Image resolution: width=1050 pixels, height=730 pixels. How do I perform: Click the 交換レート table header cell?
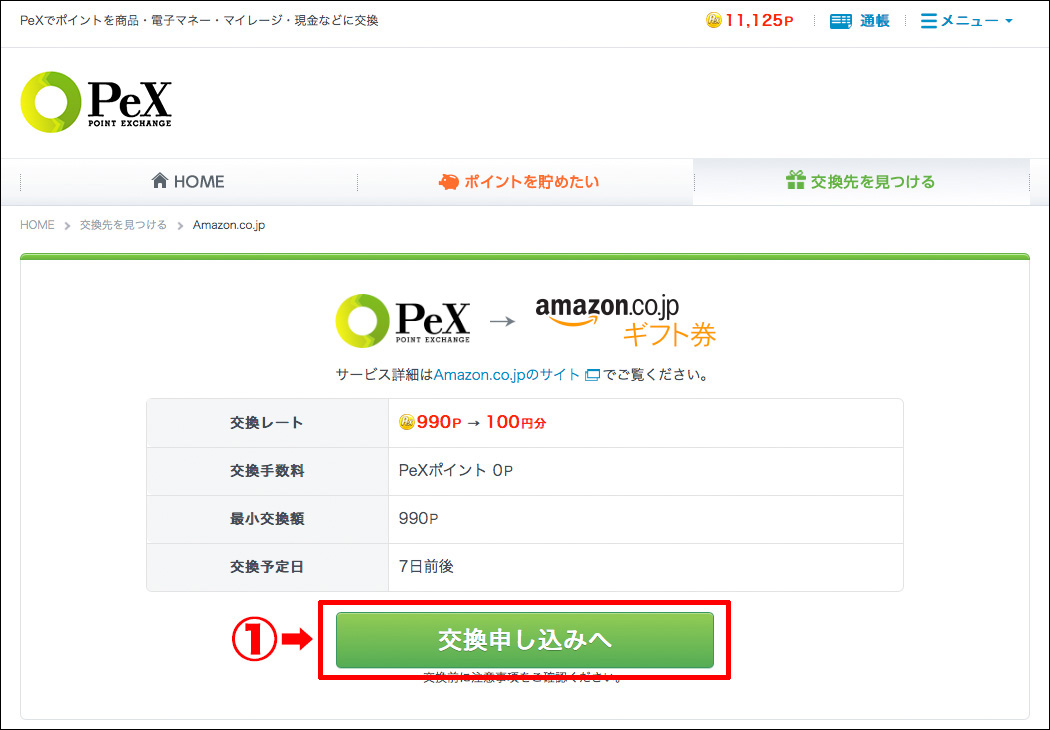pyautogui.click(x=267, y=423)
